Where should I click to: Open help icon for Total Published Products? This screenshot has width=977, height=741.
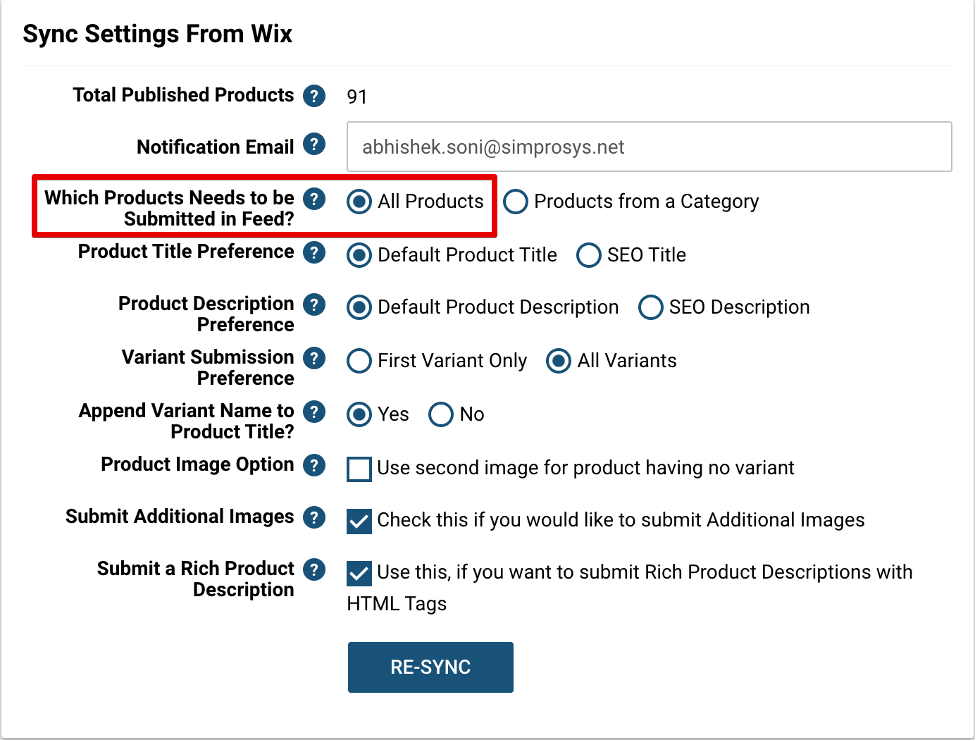[x=314, y=96]
